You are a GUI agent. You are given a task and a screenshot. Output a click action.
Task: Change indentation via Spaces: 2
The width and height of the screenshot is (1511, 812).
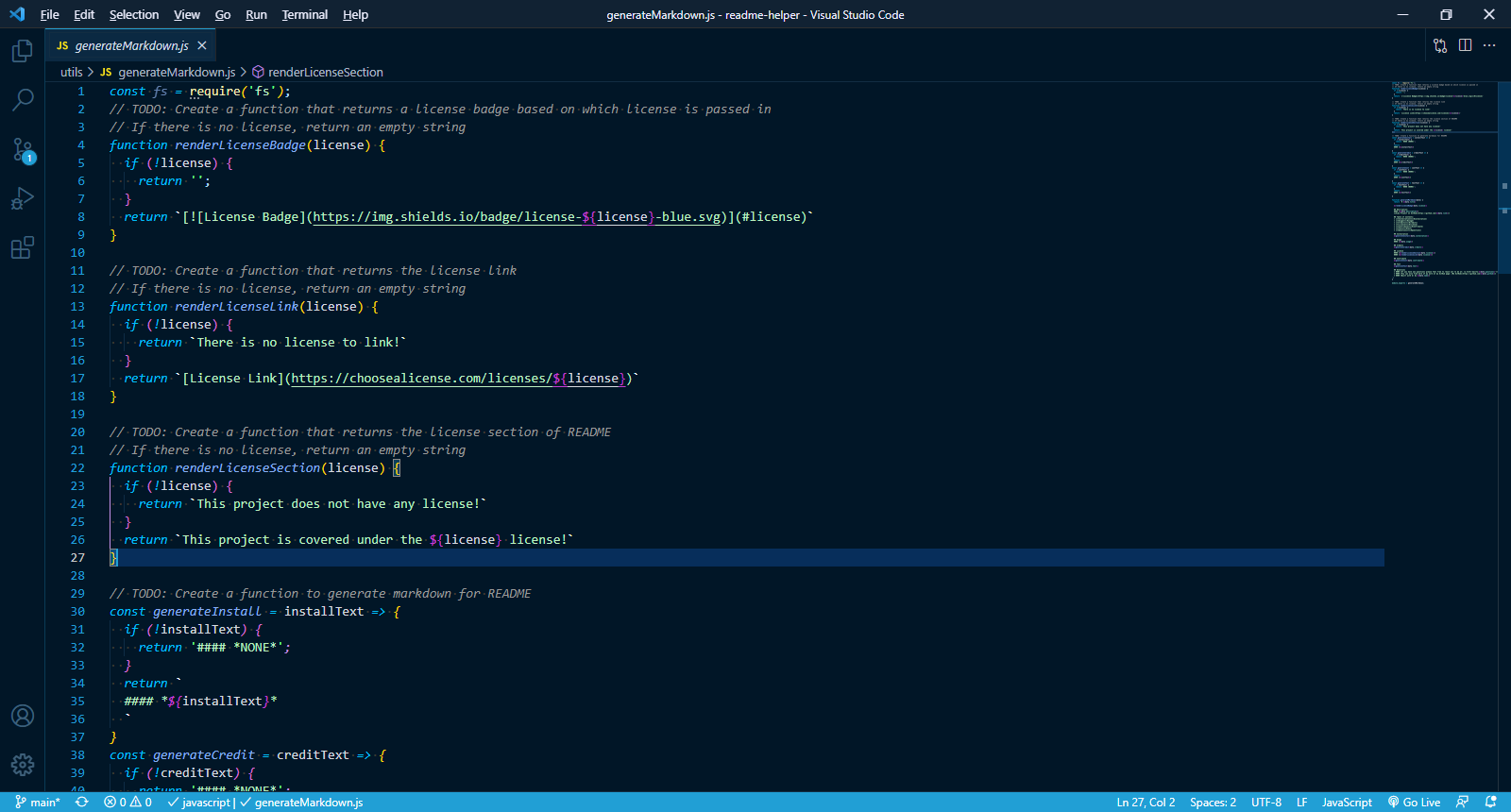point(1213,803)
